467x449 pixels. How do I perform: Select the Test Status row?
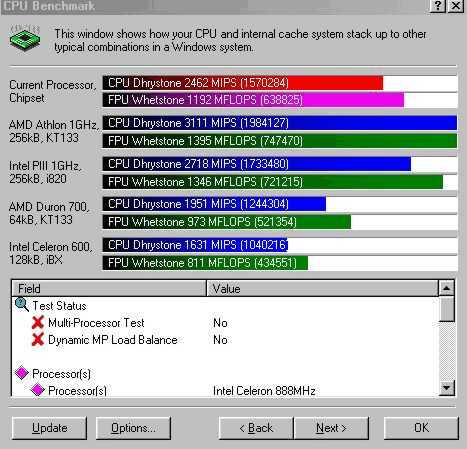225,306
